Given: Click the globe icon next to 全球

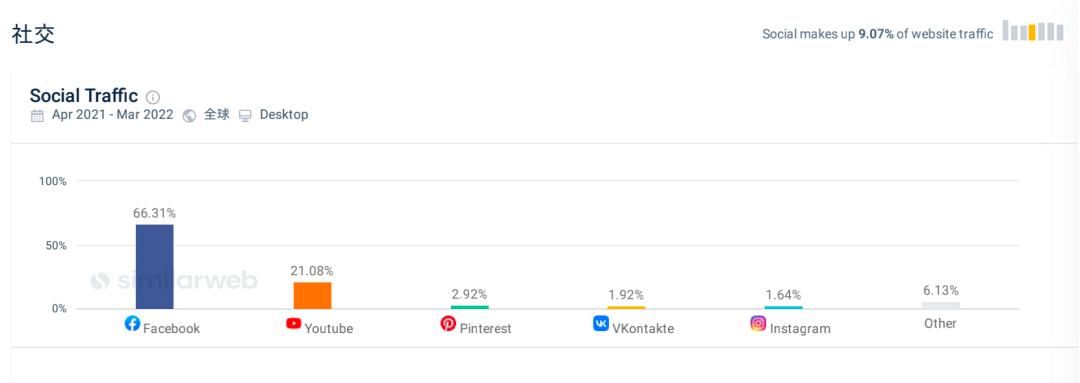Looking at the screenshot, I should [189, 116].
